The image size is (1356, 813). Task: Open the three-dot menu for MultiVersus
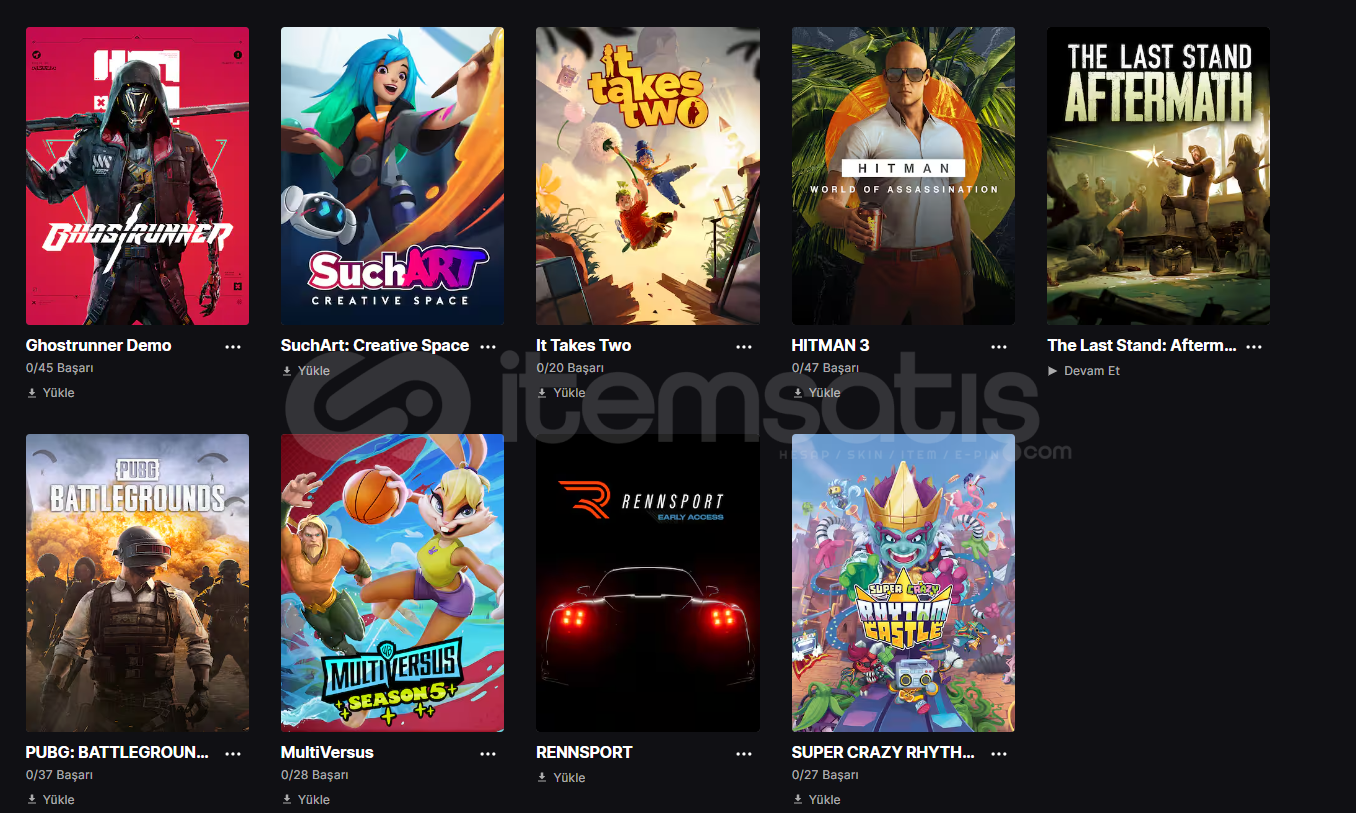(x=488, y=753)
